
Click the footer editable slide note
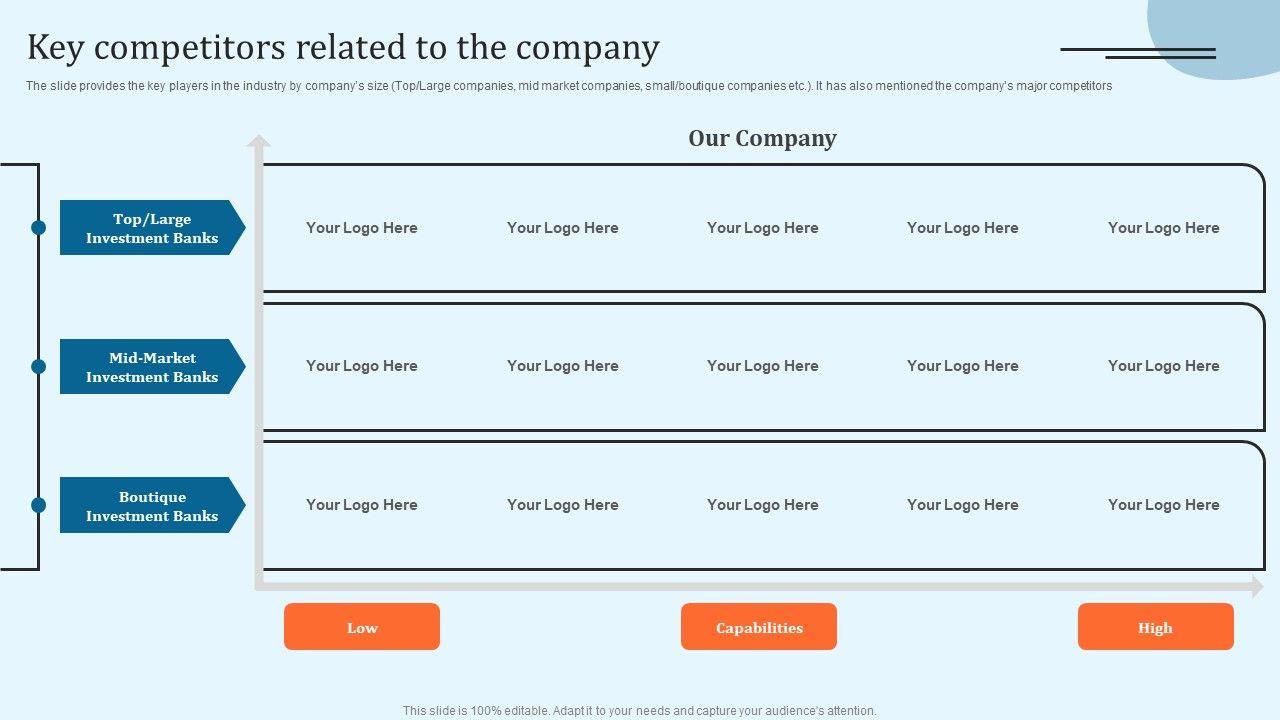point(639,711)
